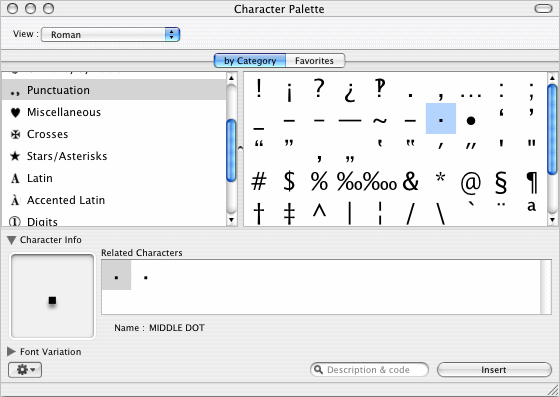
Task: Pick the at sign character
Action: pyautogui.click(x=471, y=183)
